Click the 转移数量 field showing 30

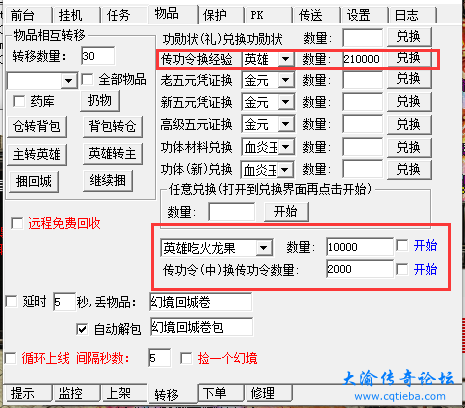coord(98,56)
